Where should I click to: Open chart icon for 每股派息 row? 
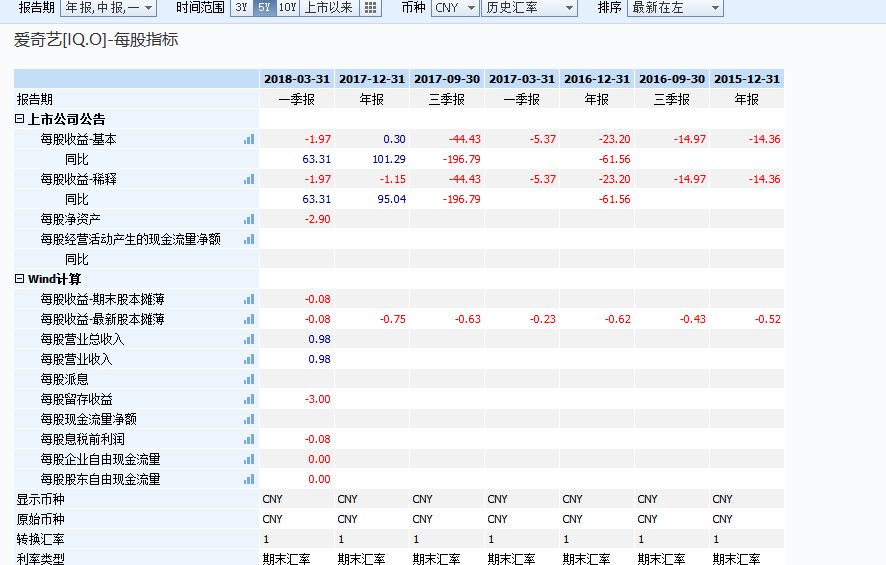[249, 379]
